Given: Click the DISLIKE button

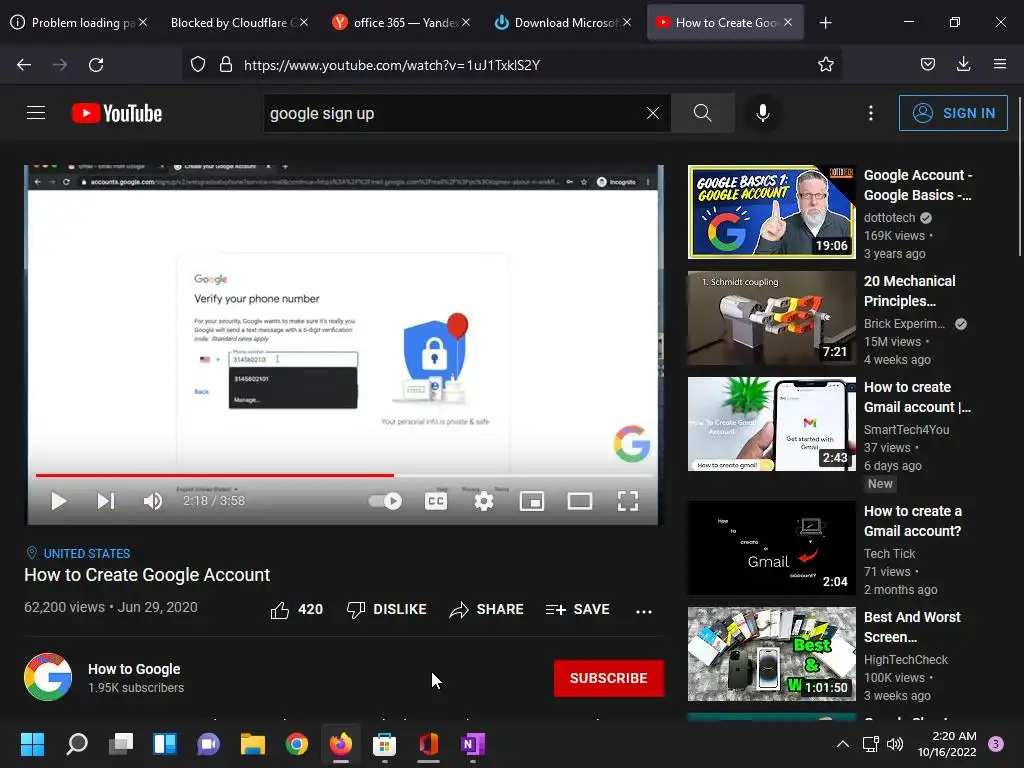Looking at the screenshot, I should 387,610.
